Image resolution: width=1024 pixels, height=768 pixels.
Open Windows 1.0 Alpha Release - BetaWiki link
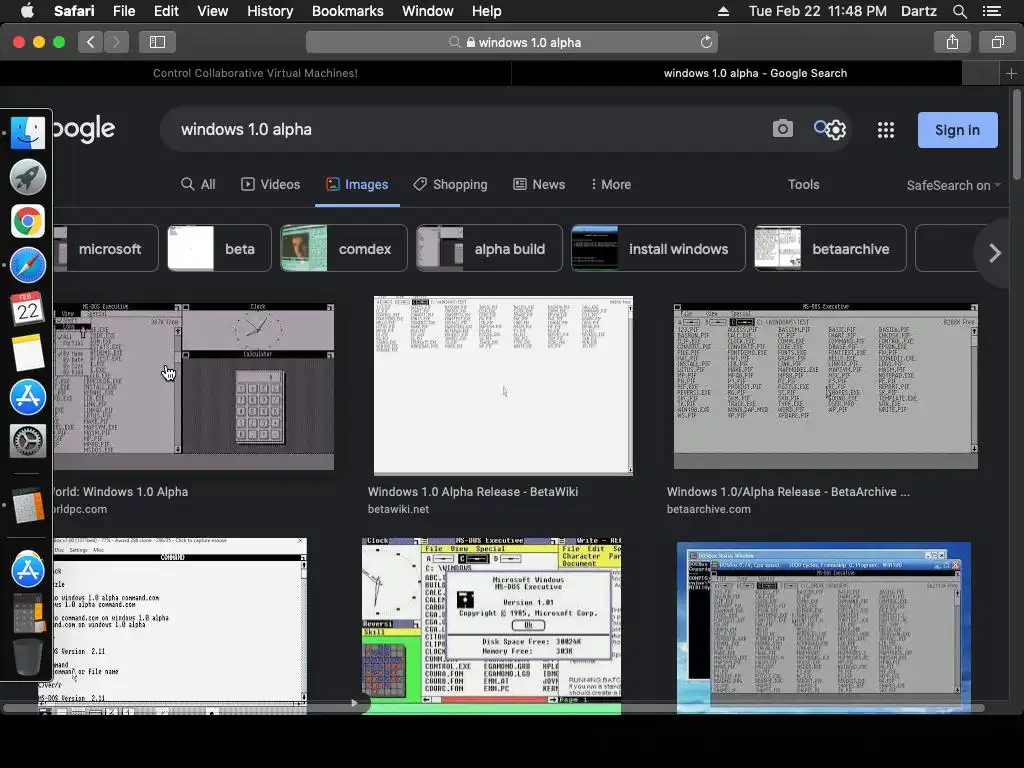point(473,492)
